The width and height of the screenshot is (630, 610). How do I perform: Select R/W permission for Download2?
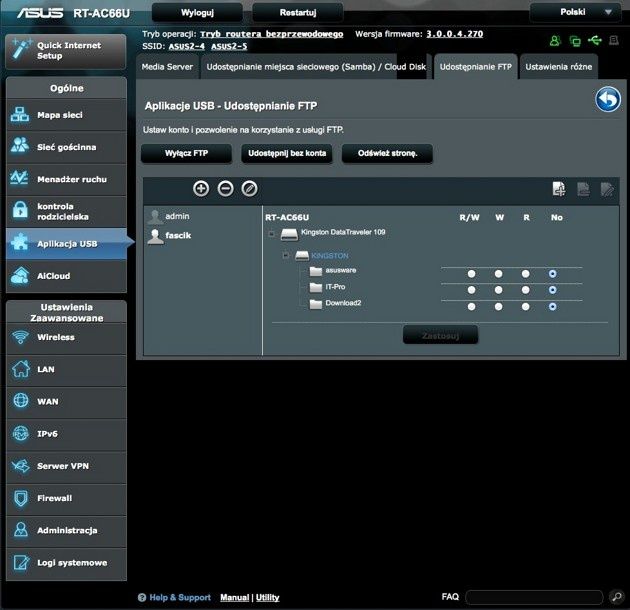pos(471,307)
